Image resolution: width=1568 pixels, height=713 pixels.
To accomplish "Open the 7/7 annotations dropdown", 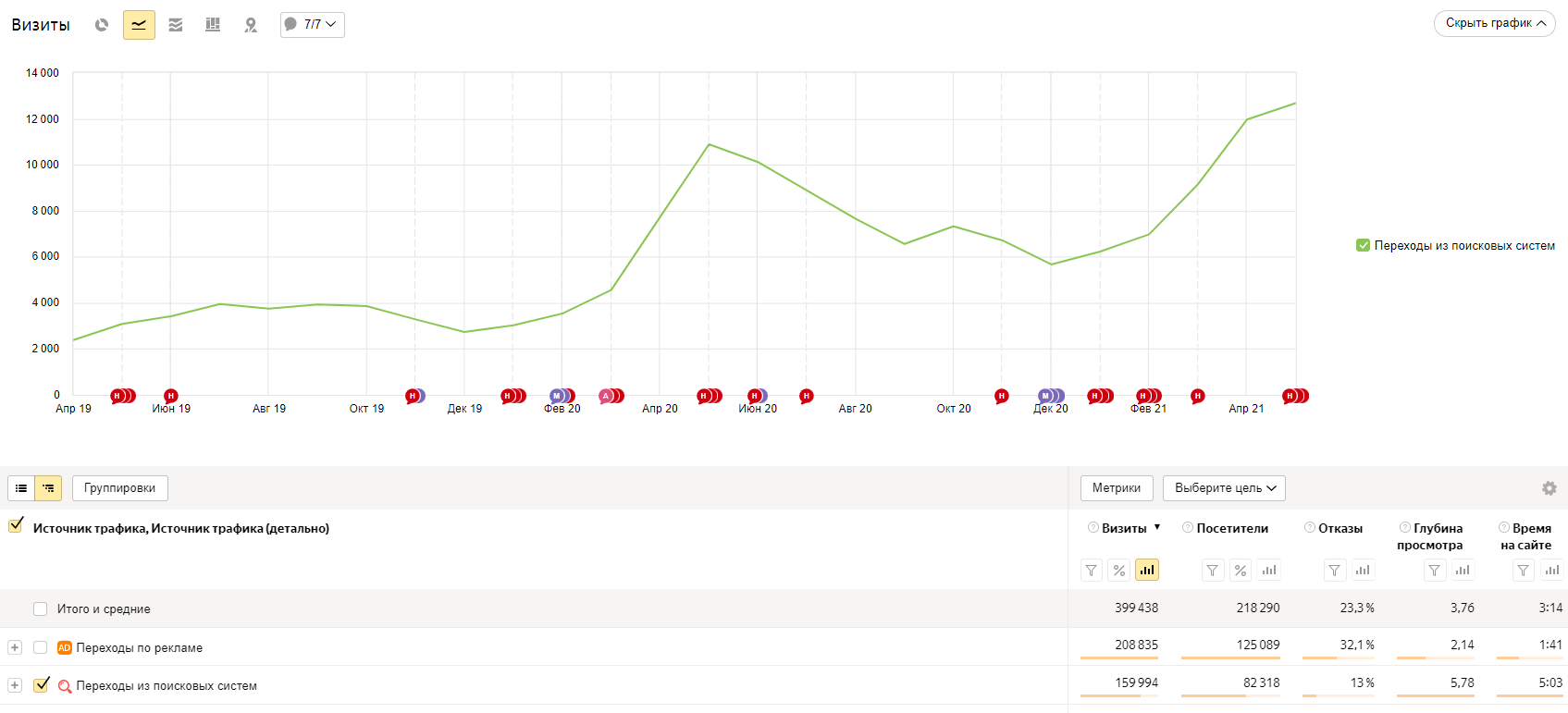I will (x=313, y=25).
